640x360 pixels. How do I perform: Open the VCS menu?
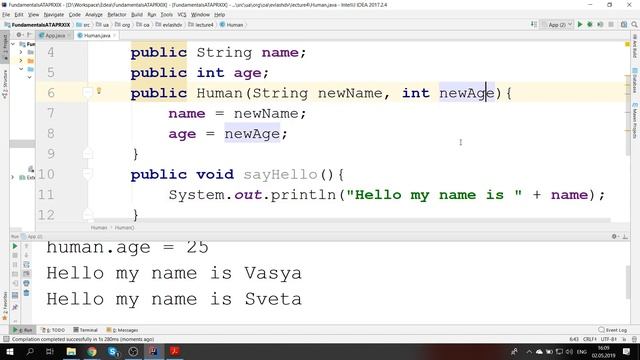click(x=182, y=14)
